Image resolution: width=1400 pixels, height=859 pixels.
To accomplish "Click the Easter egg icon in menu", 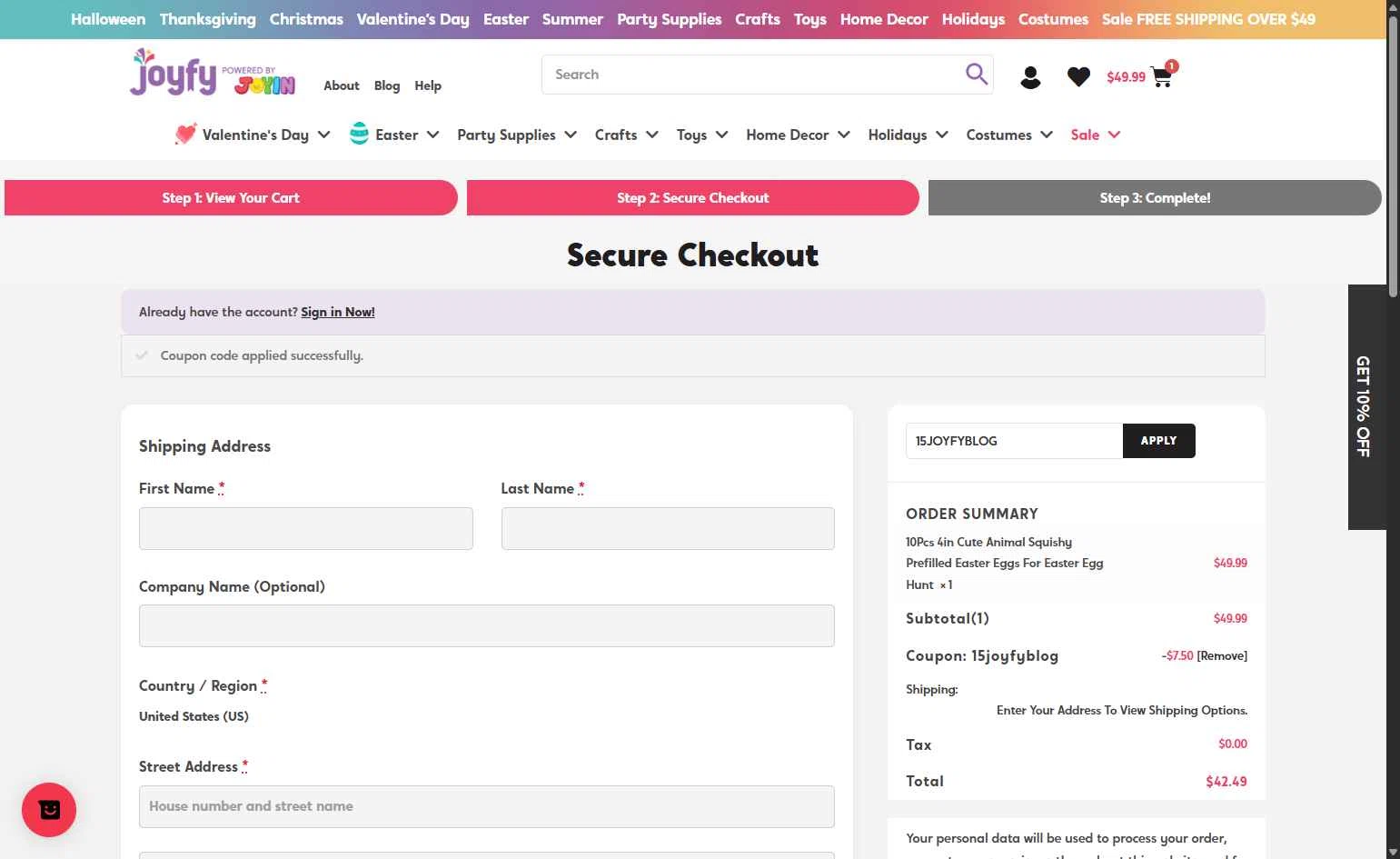I will pyautogui.click(x=360, y=134).
